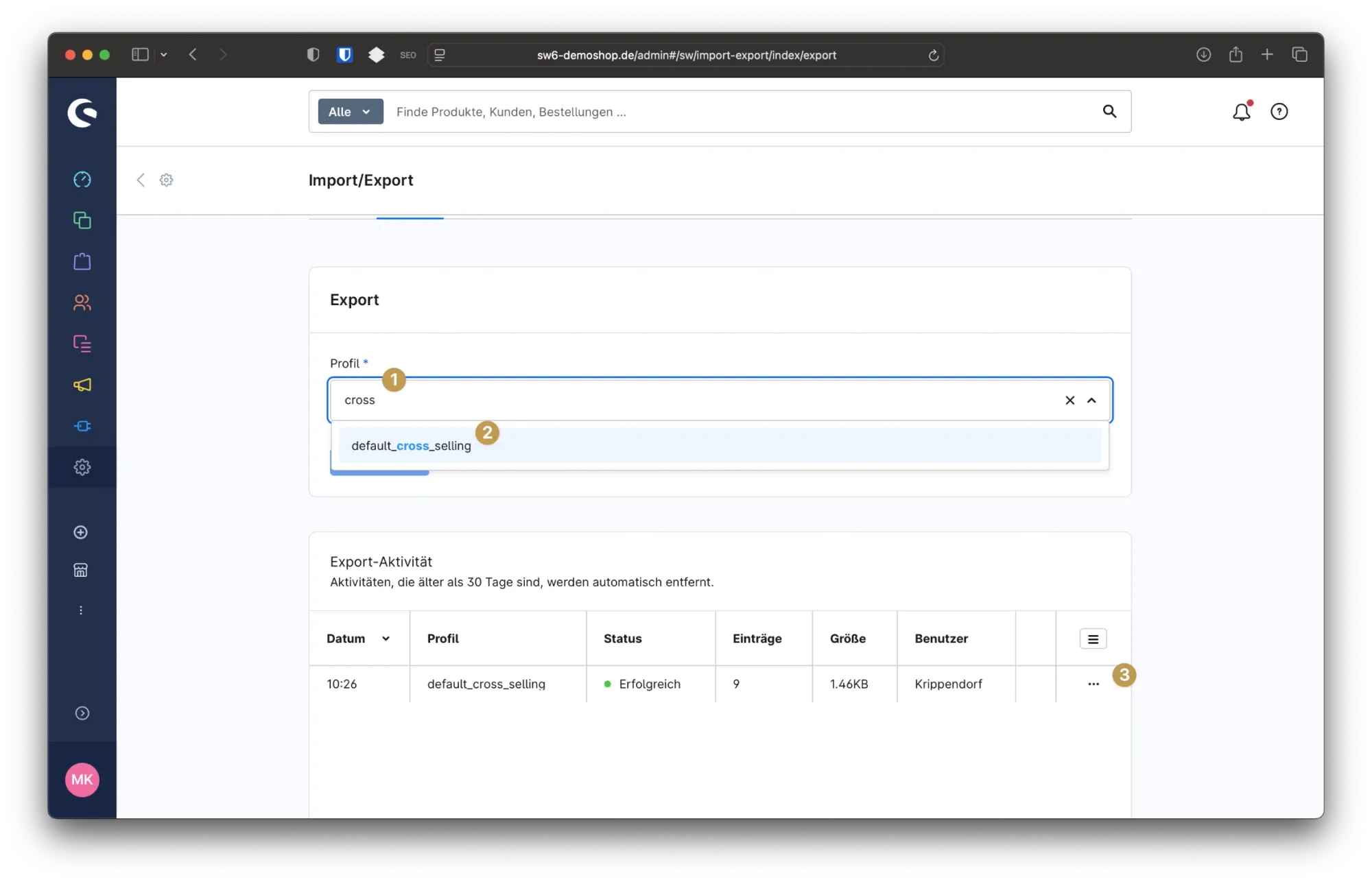The image size is (1372, 882).
Task: Clear the Profil field with X
Action: tap(1069, 401)
